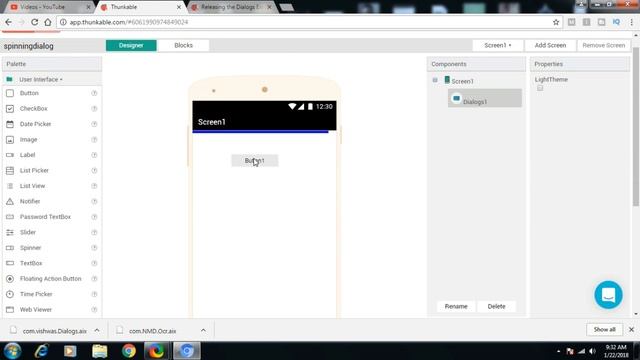The width and height of the screenshot is (640, 360).
Task: Select Image component in palette
Action: click(28, 140)
